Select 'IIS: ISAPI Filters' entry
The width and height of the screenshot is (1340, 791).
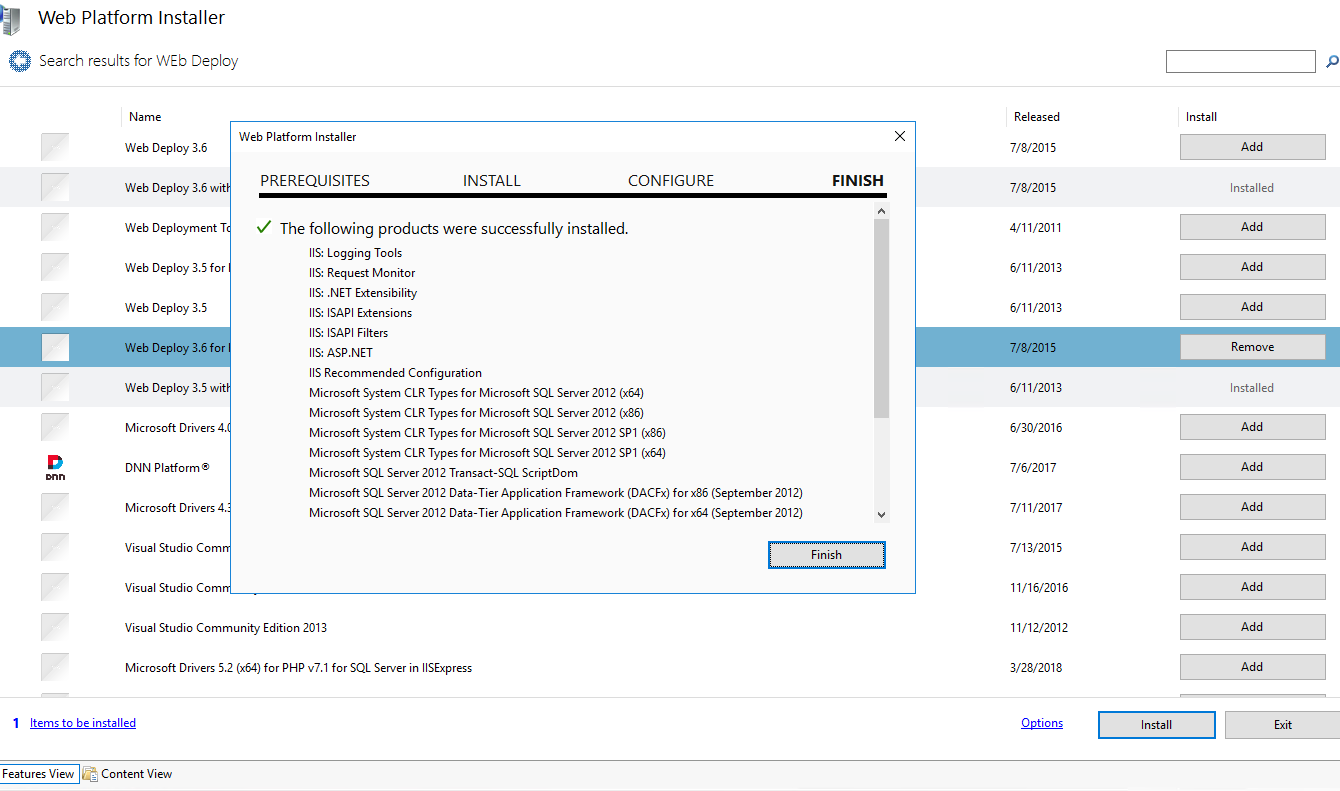348,333
